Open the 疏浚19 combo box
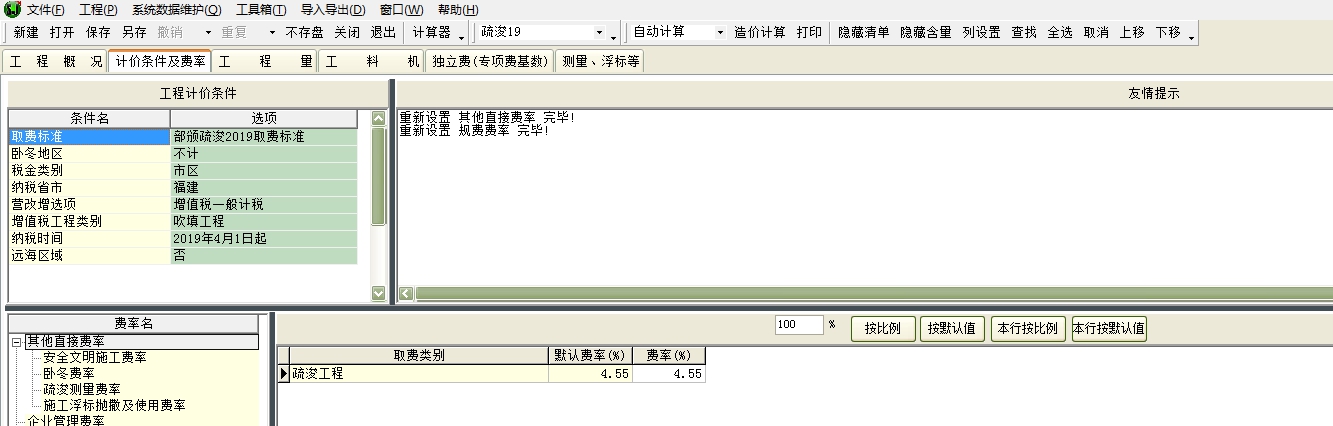Screen dimensions: 1333x426 pos(541,32)
